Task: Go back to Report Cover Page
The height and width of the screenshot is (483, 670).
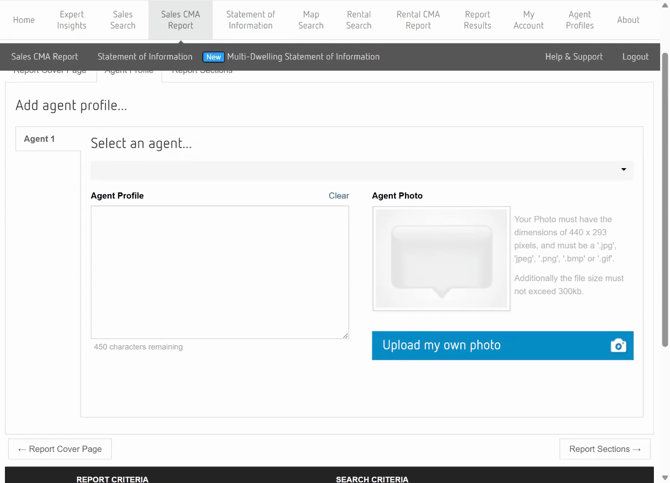Action: coord(60,449)
